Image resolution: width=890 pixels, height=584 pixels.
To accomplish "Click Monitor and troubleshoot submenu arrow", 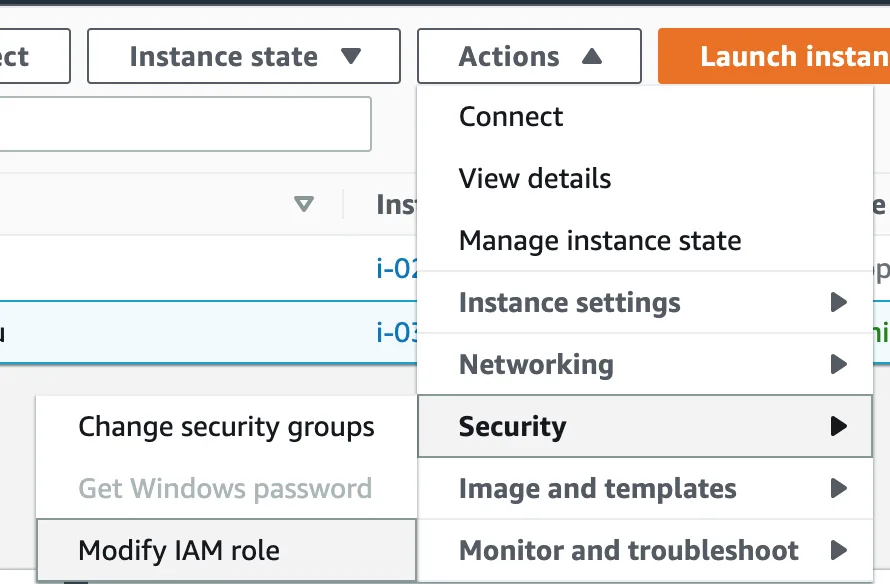I will pos(838,550).
